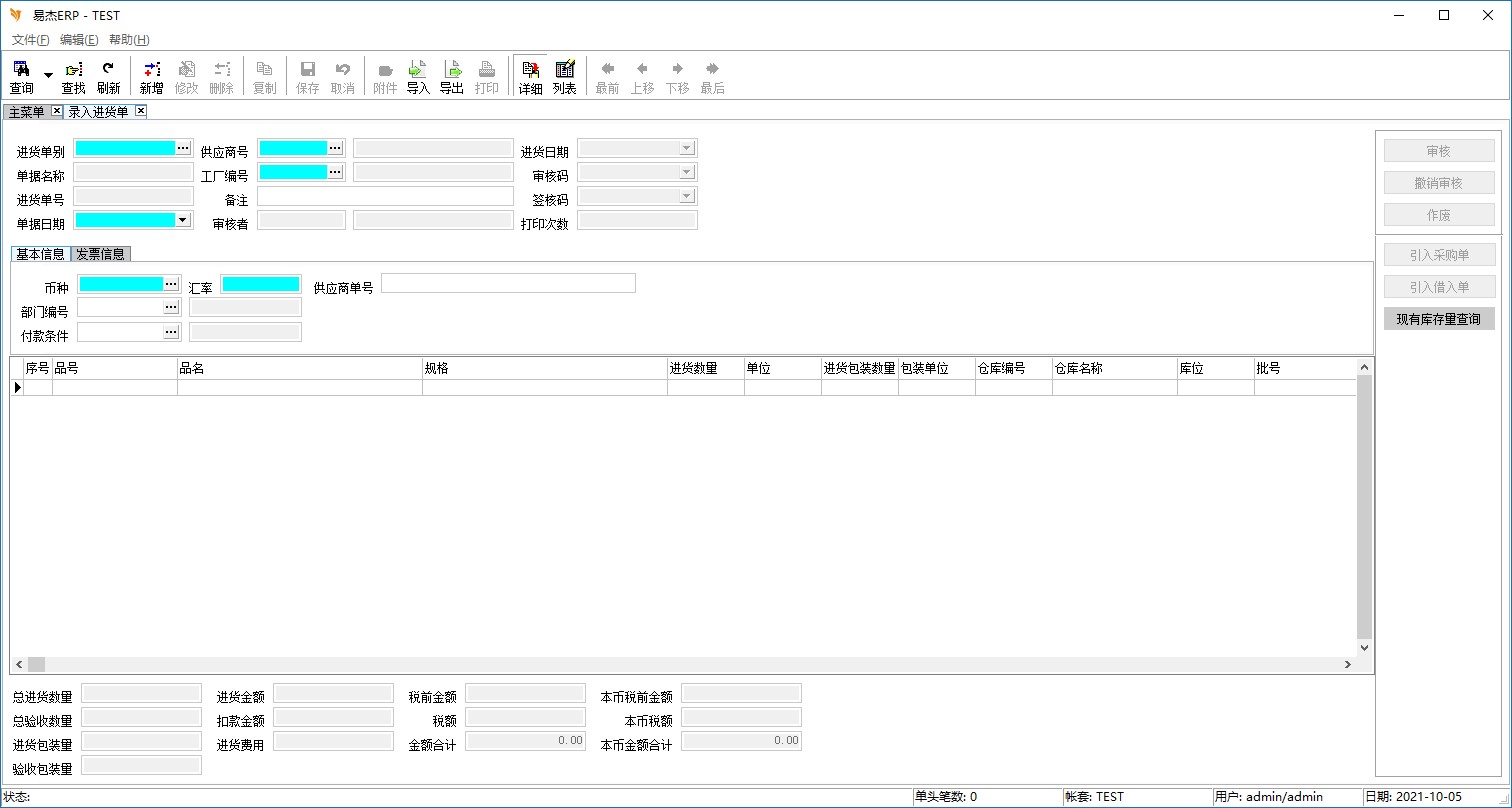The width and height of the screenshot is (1512, 808).
Task: Select the 详细 (Detail) view icon
Action: 530,76
